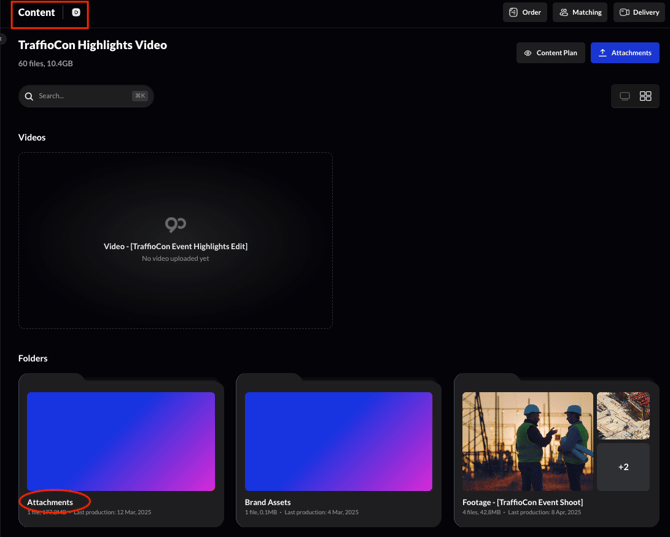Click the blue Attachments upload button
Screen dimensions: 670x537
coord(625,53)
